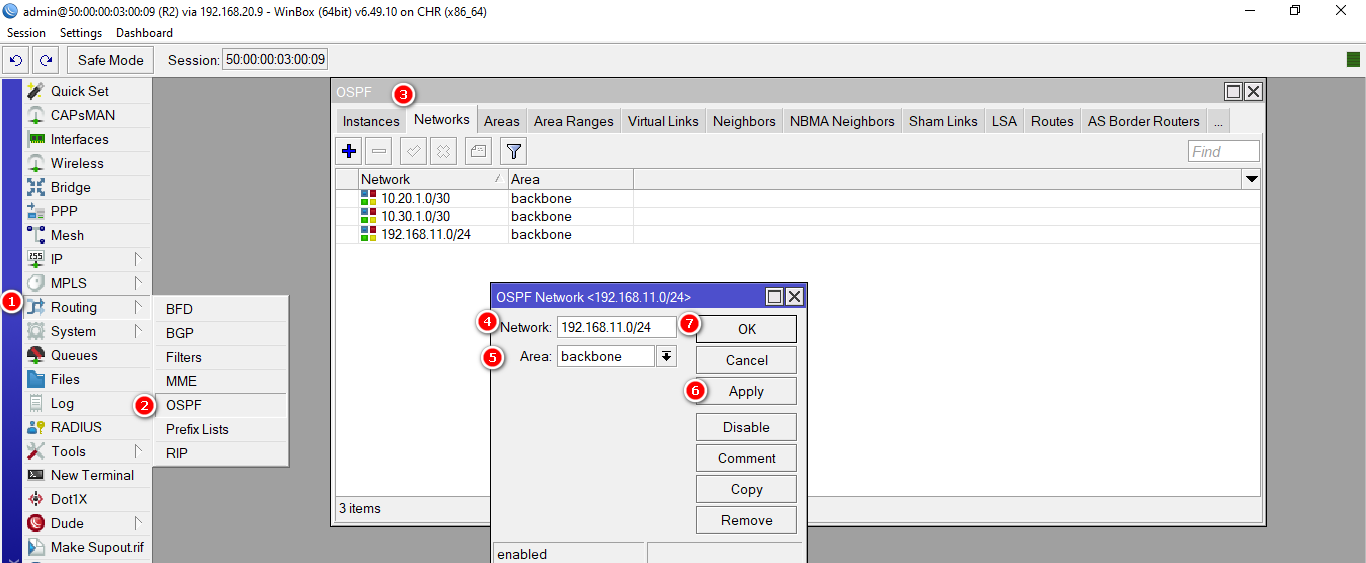Click the Comment toolbar icon
Screen dimensions: 1366x563
[478, 151]
